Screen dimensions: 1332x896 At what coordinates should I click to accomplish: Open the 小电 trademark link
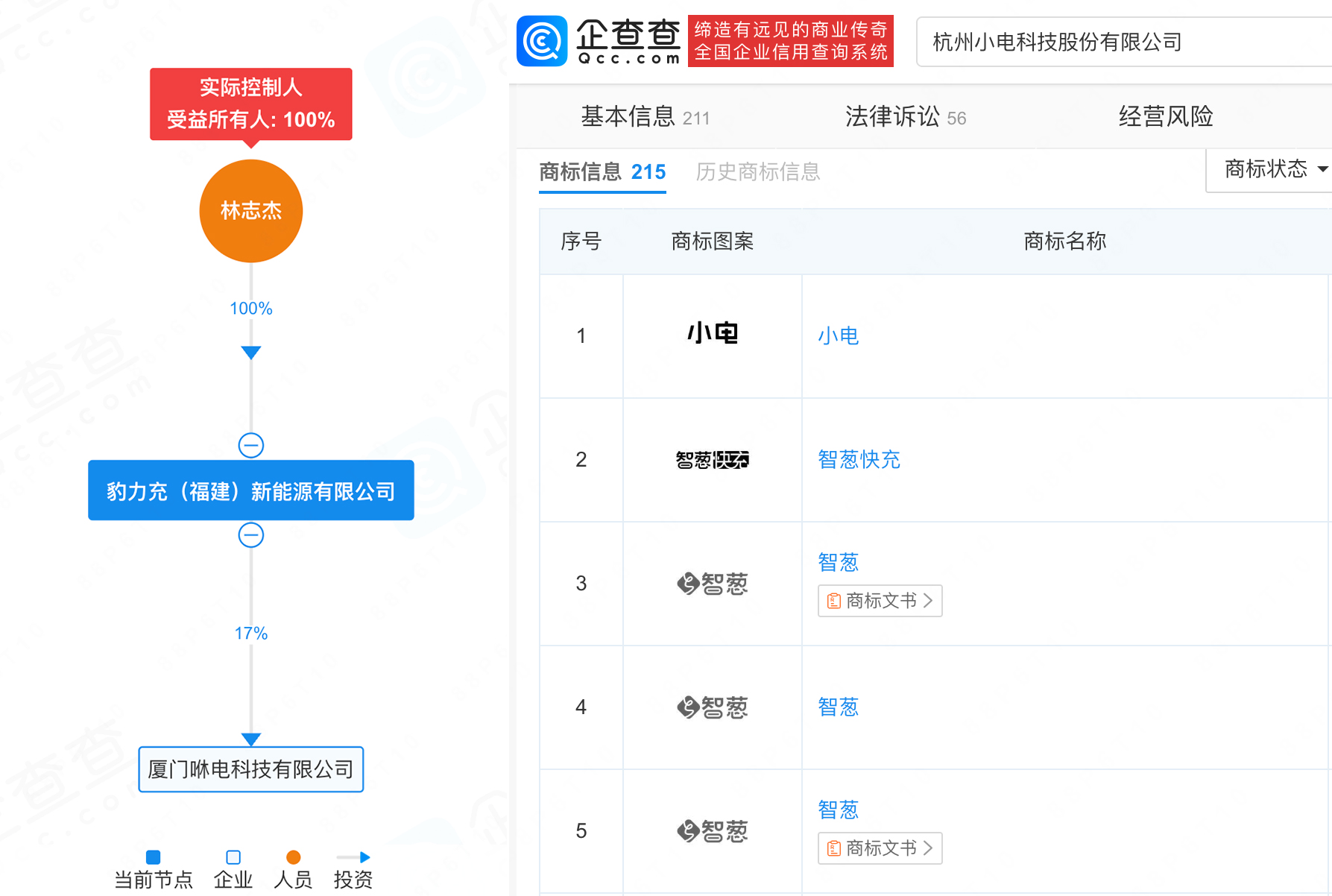pos(839,336)
